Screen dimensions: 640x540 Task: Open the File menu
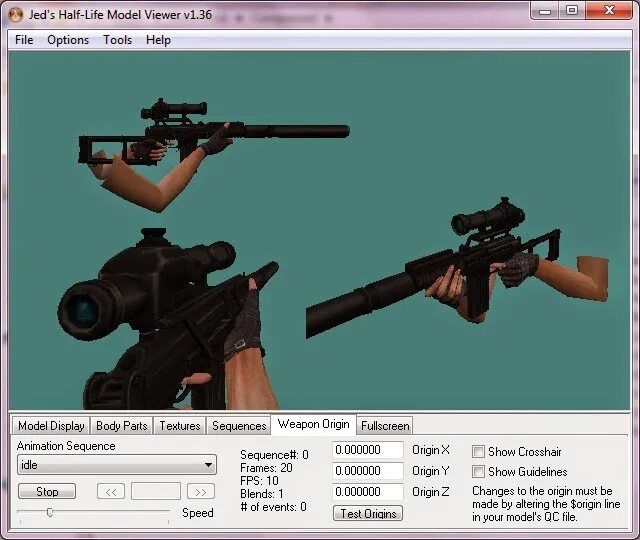click(x=24, y=40)
